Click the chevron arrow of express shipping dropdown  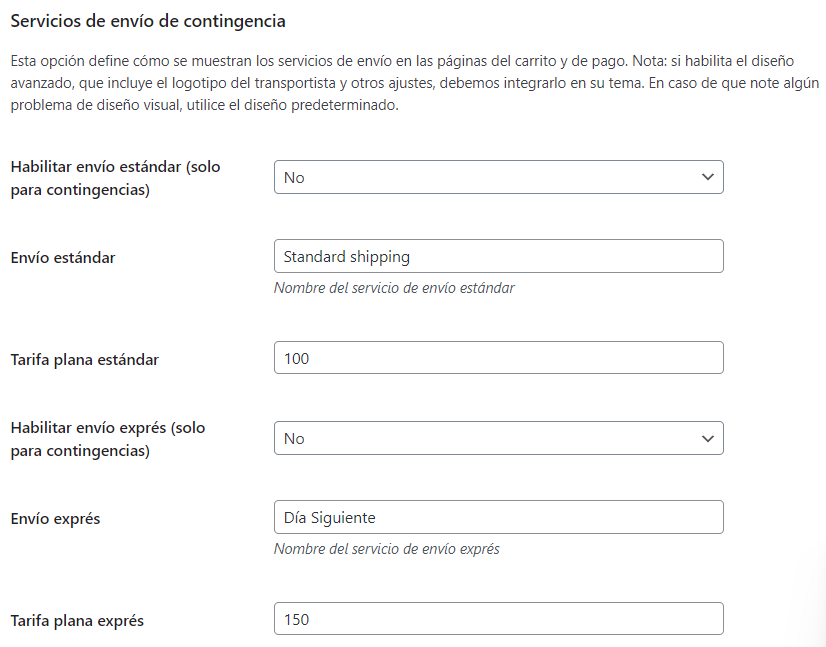pyautogui.click(x=707, y=438)
